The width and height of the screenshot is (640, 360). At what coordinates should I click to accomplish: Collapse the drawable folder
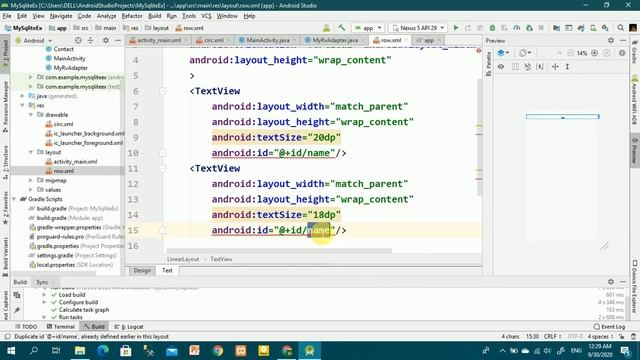[31, 115]
